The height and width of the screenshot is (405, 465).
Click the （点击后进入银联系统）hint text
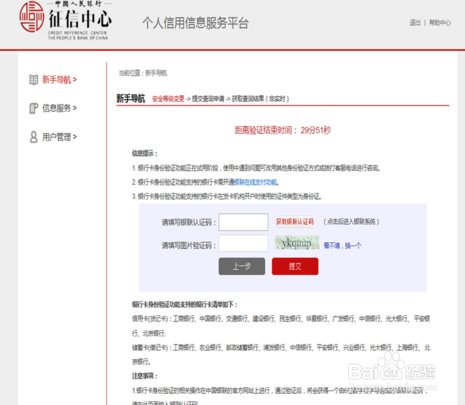click(351, 222)
